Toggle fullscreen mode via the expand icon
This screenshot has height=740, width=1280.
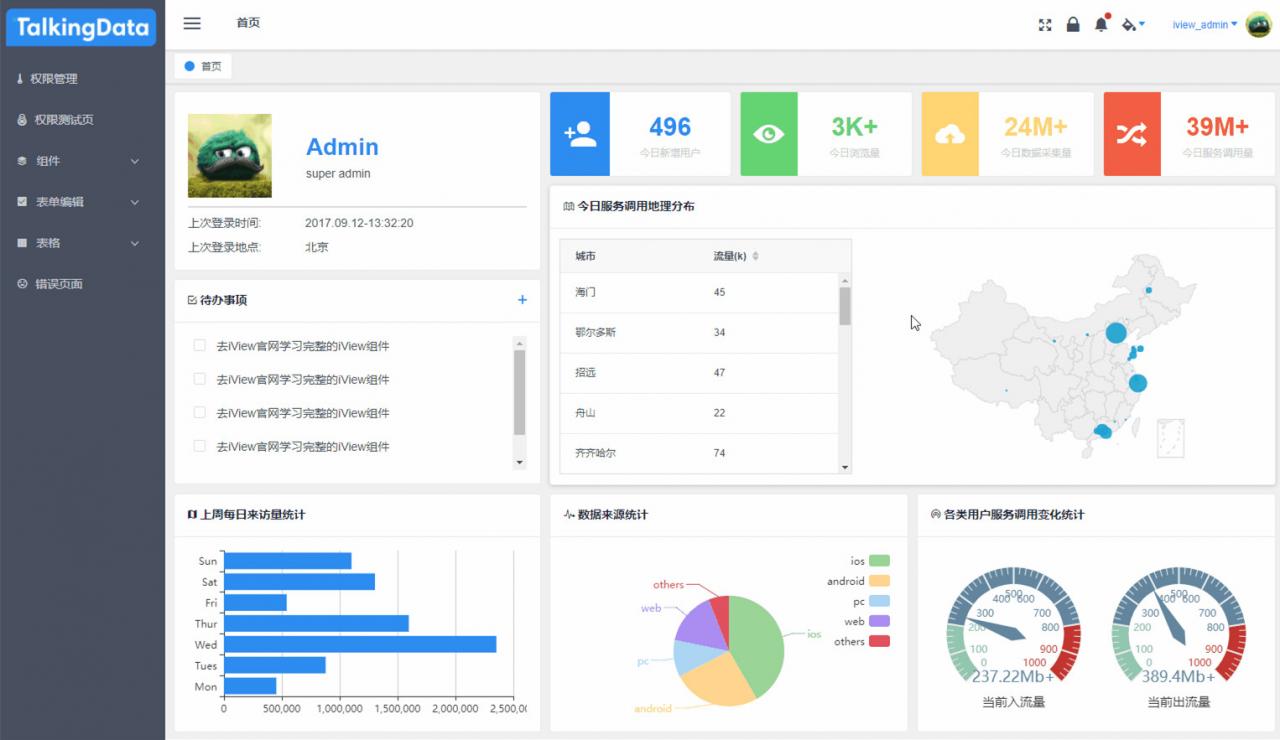click(1044, 24)
